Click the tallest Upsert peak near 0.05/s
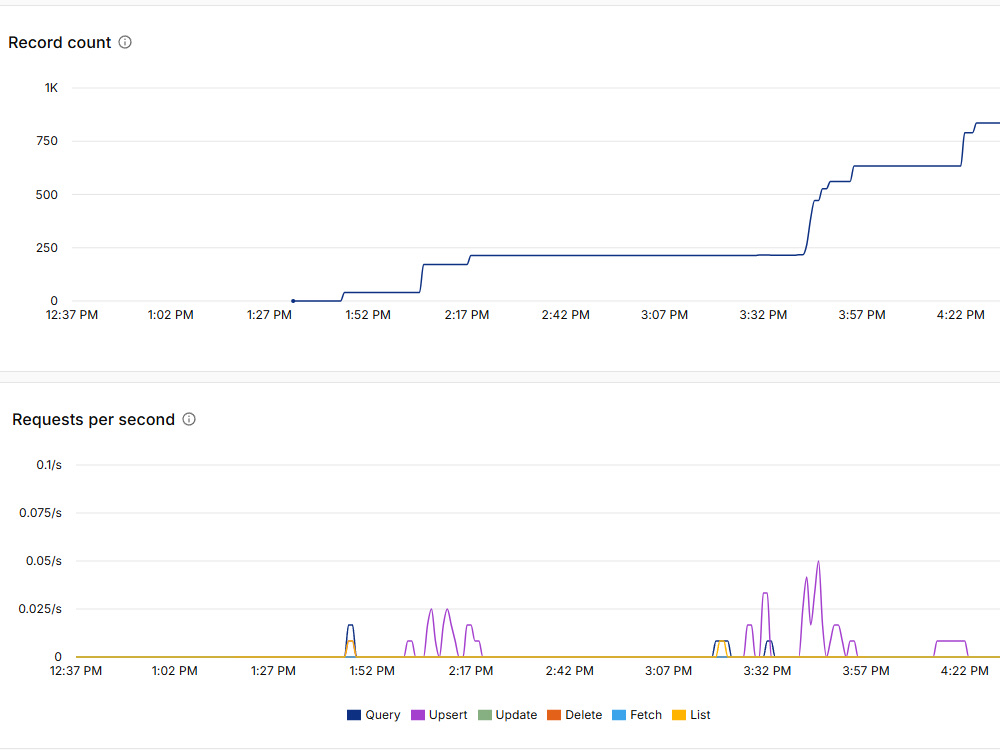1000x750 pixels. 818,562
